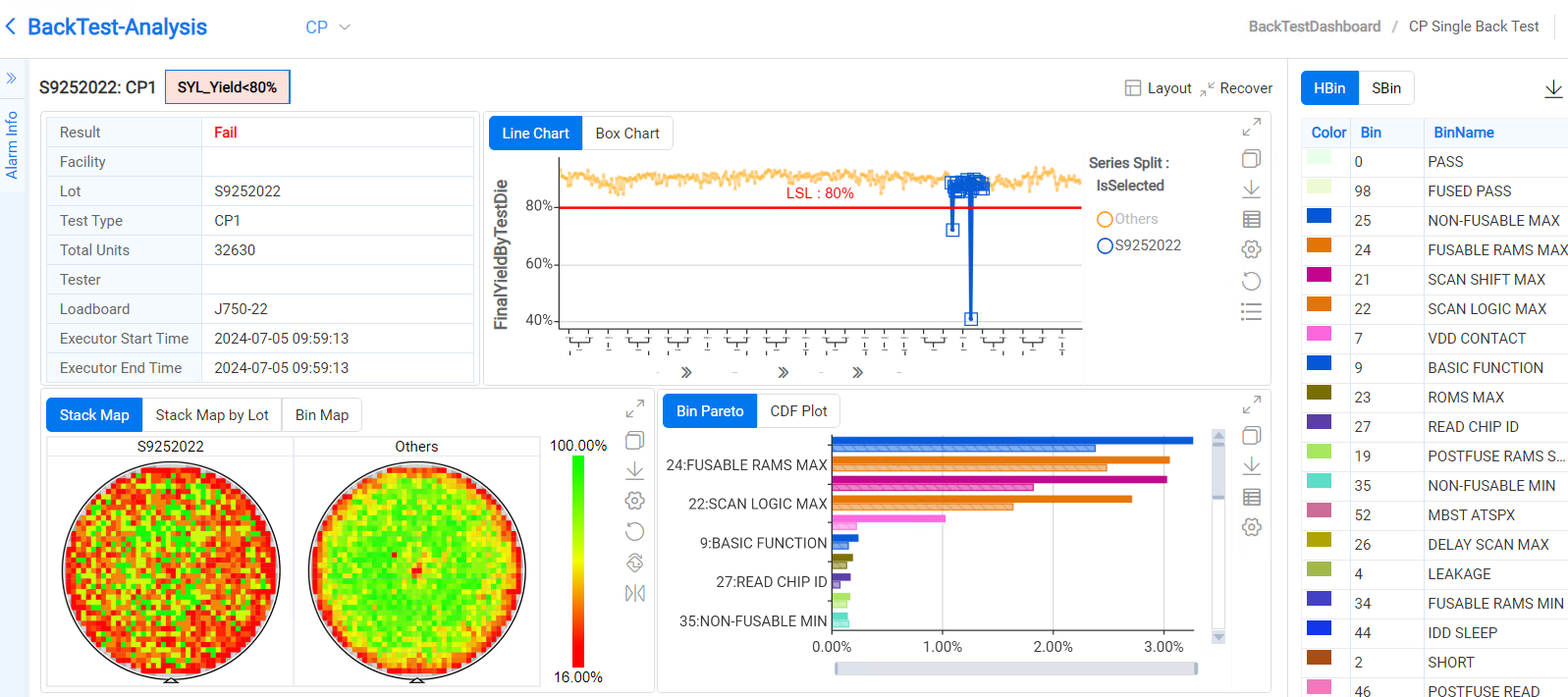Screen dimensions: 1568x697
Task: Click the line chart data table icon
Action: pos(1251,220)
